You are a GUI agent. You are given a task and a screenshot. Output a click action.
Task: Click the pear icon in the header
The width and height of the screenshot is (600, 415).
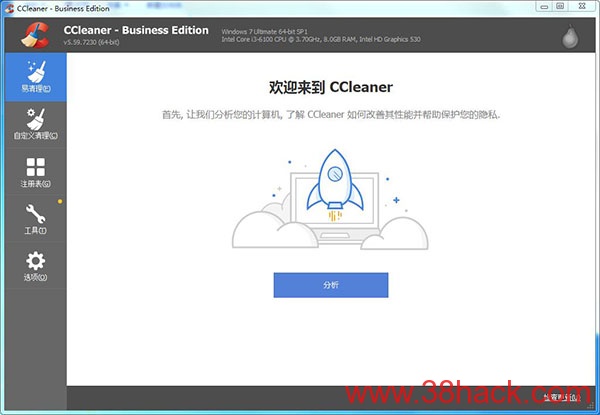click(x=570, y=37)
